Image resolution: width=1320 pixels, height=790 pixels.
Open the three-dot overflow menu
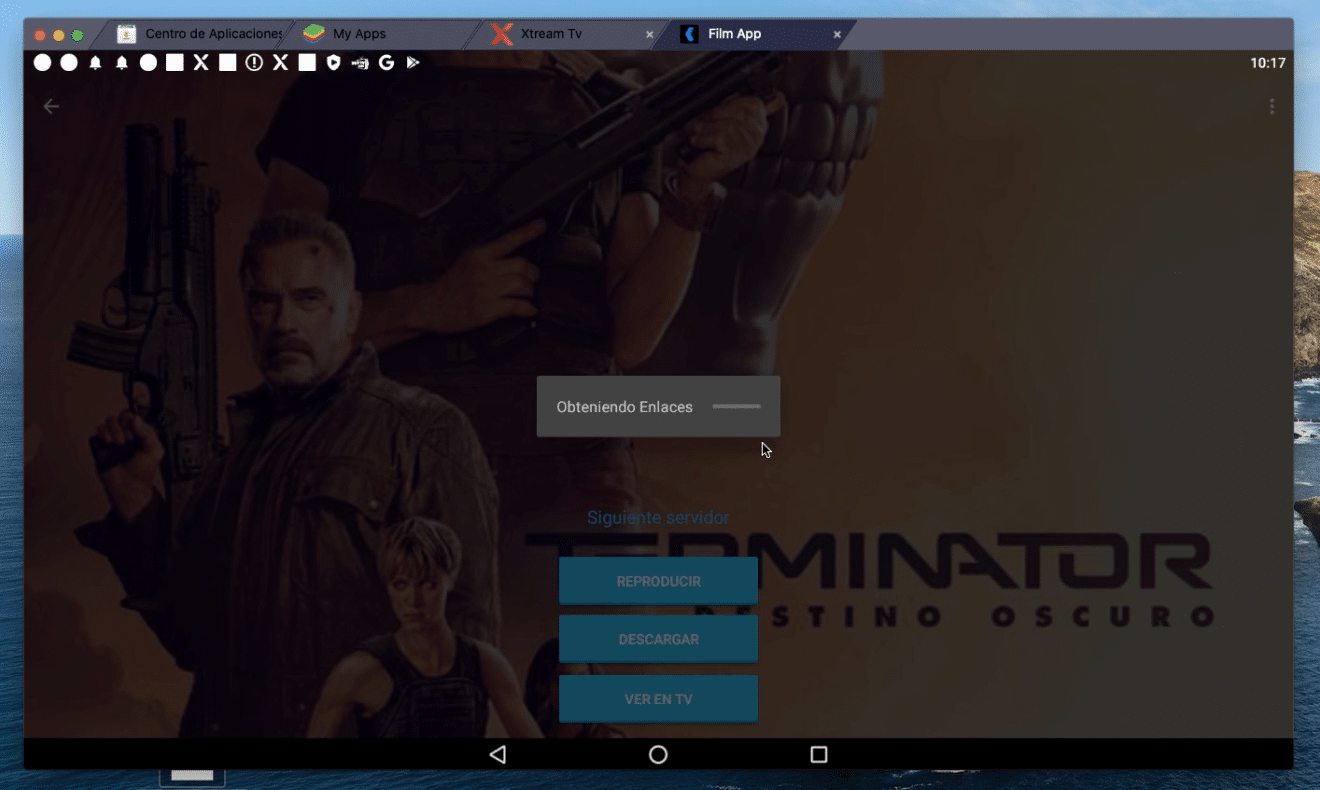[1272, 105]
